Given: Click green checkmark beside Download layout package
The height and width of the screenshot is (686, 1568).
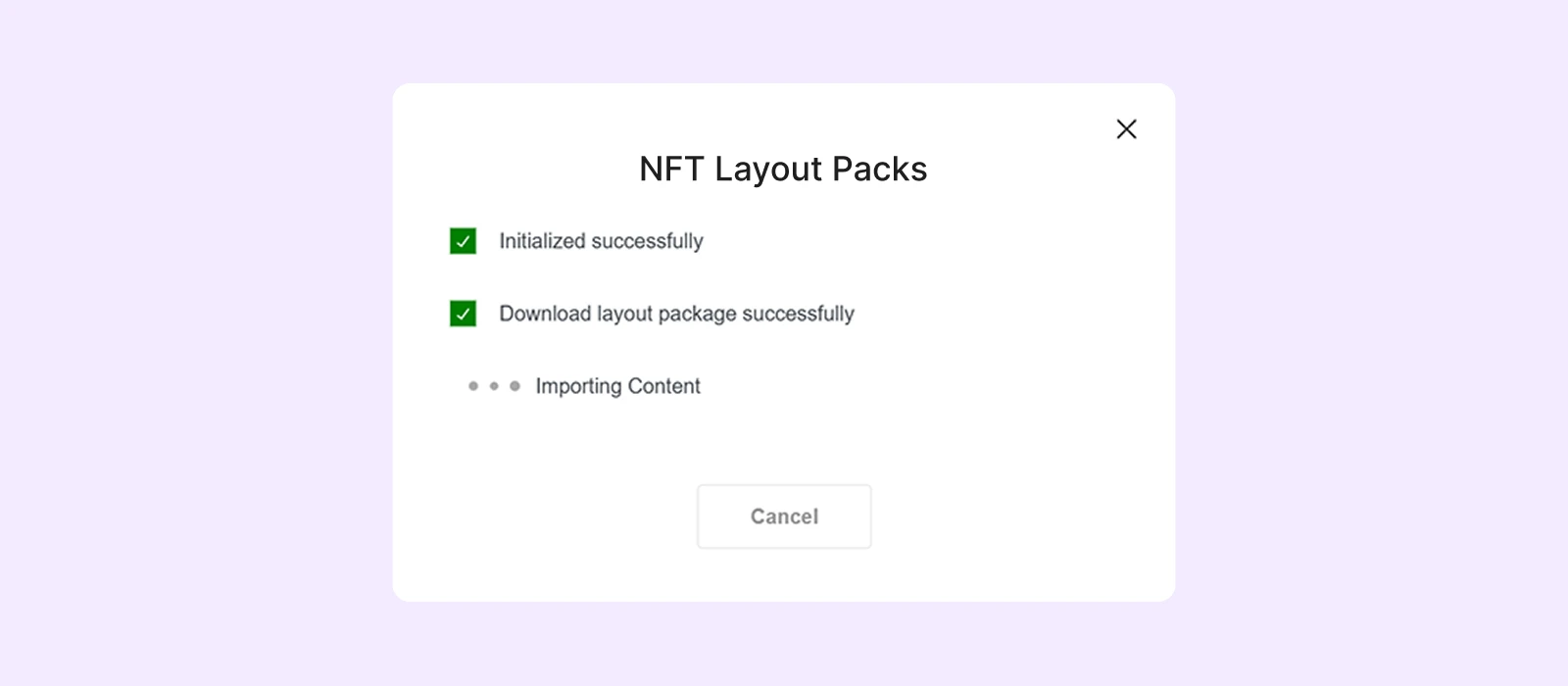Looking at the screenshot, I should click(463, 314).
